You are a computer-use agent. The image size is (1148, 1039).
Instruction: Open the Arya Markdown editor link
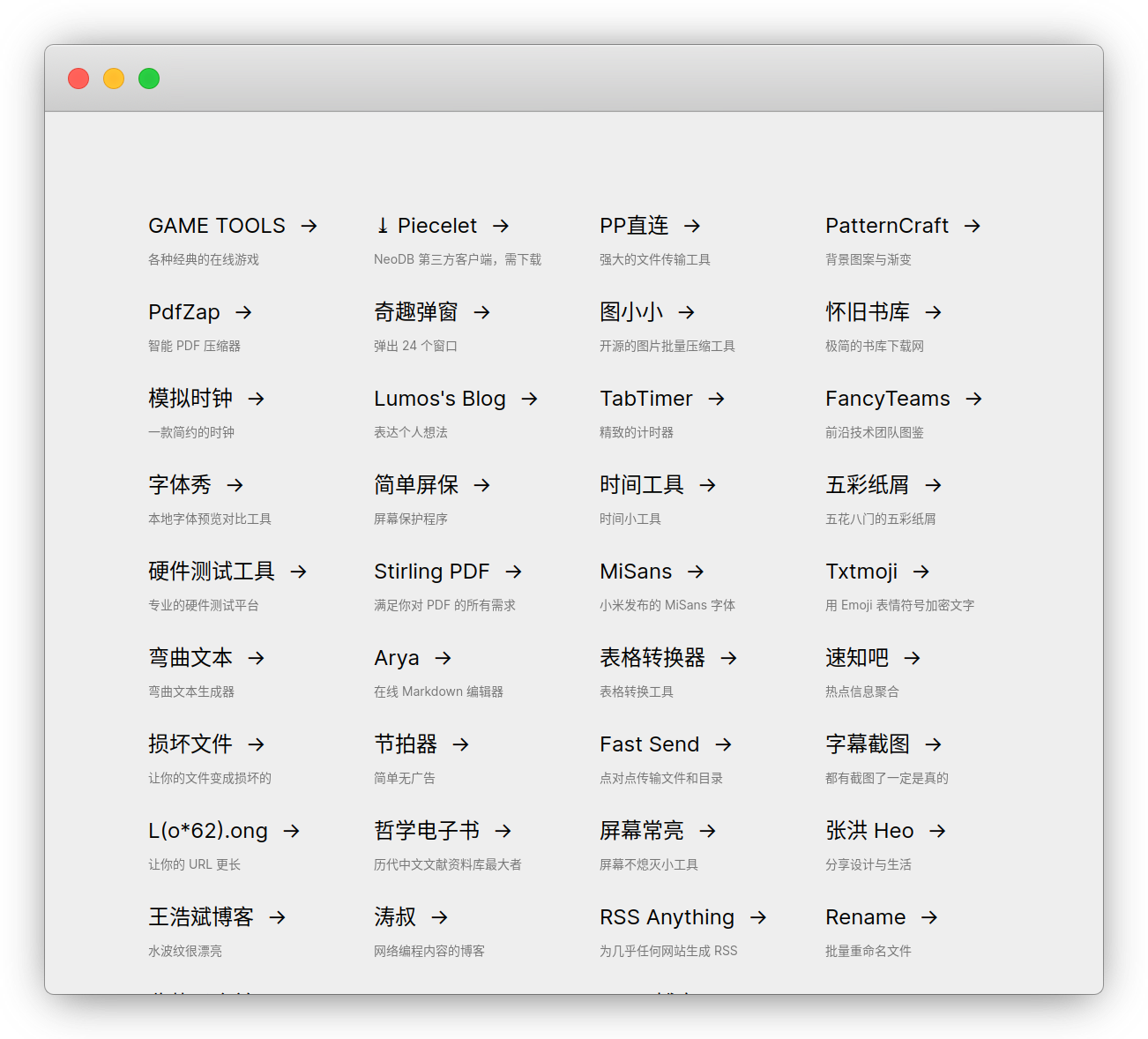coord(396,658)
